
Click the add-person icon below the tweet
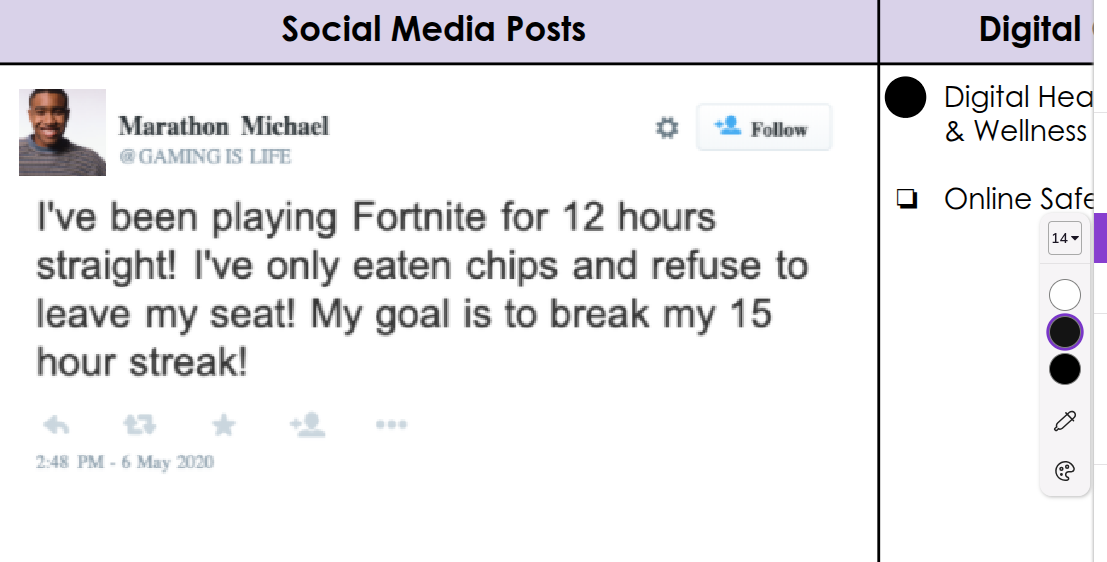307,426
